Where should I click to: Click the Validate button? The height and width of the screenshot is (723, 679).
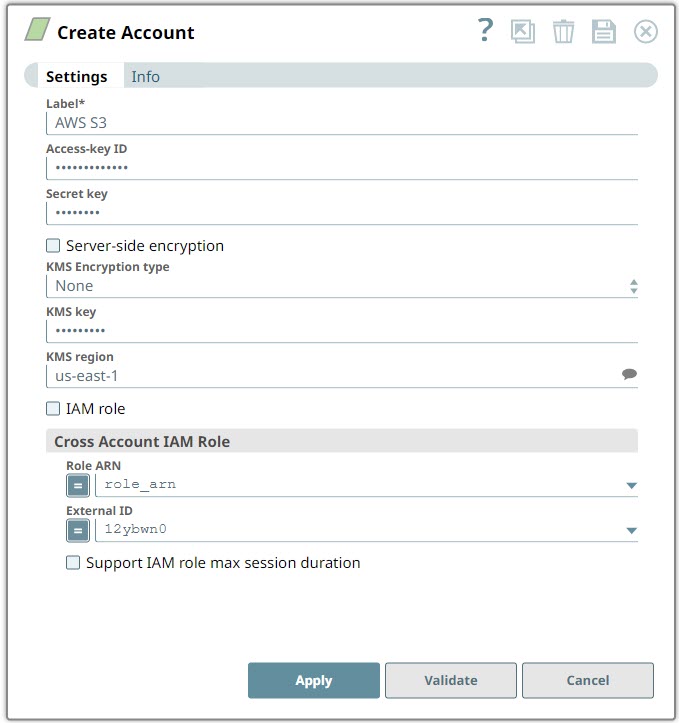450,680
